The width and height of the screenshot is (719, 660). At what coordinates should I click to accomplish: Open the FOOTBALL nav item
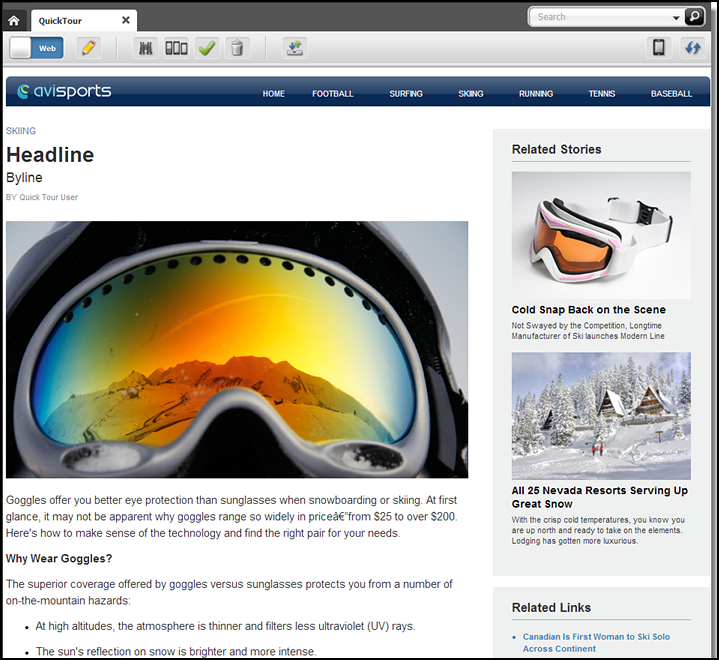pos(333,94)
